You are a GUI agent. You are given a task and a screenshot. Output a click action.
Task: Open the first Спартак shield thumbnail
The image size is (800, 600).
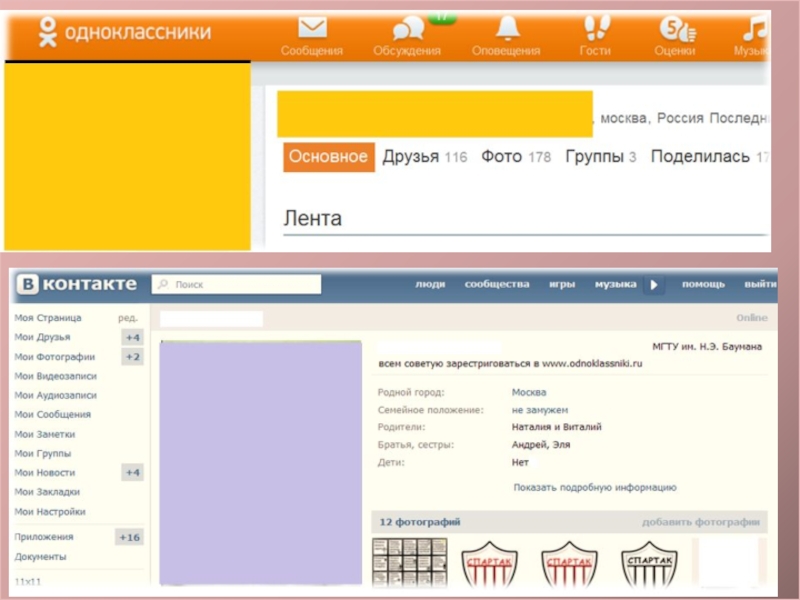click(489, 565)
